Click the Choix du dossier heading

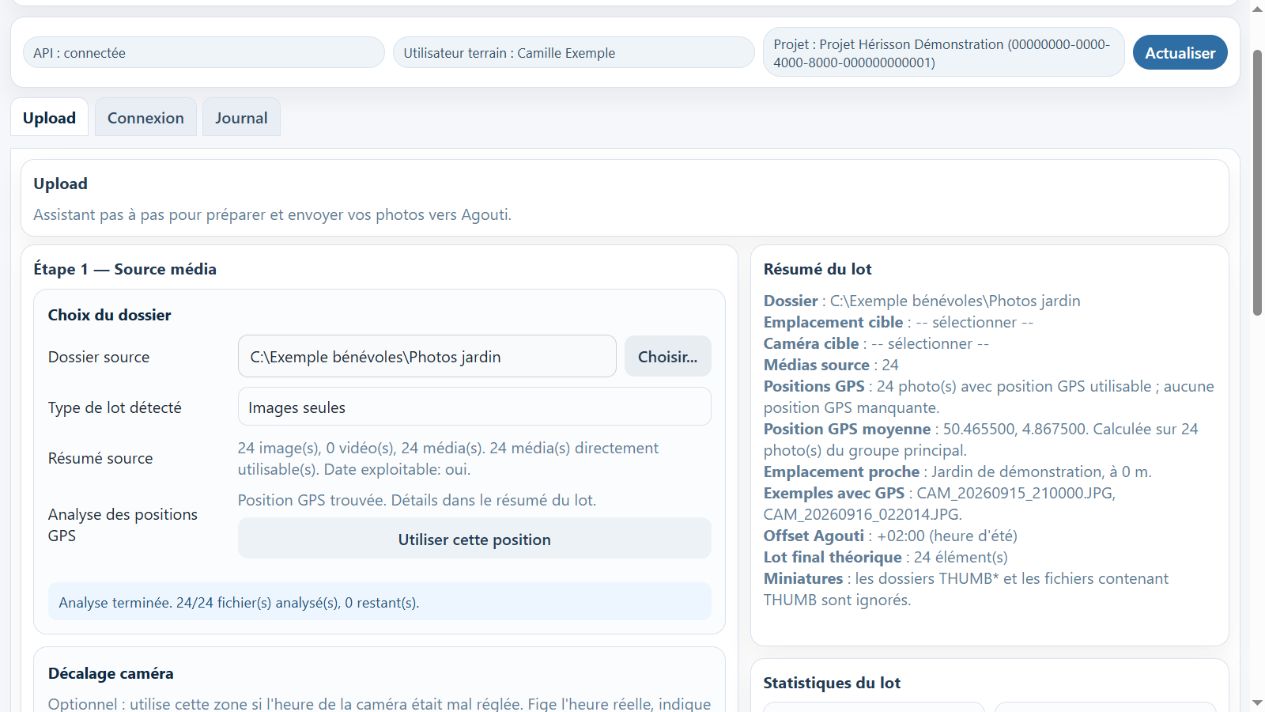pyautogui.click(x=110, y=315)
